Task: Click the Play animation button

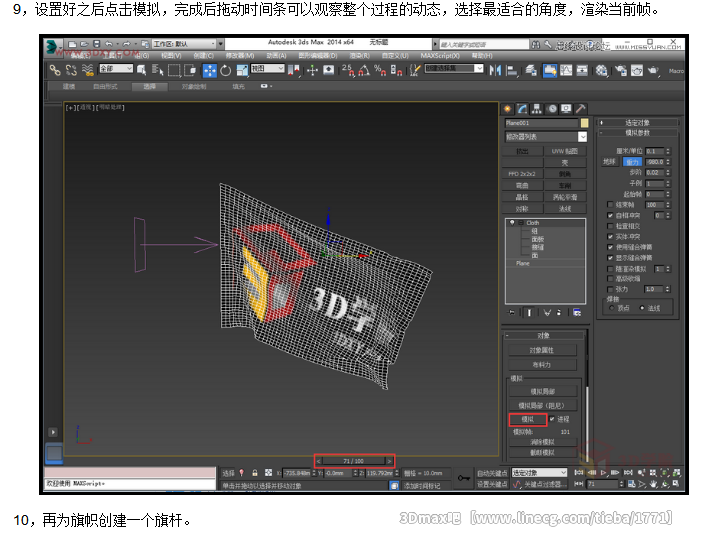Action: (x=603, y=473)
